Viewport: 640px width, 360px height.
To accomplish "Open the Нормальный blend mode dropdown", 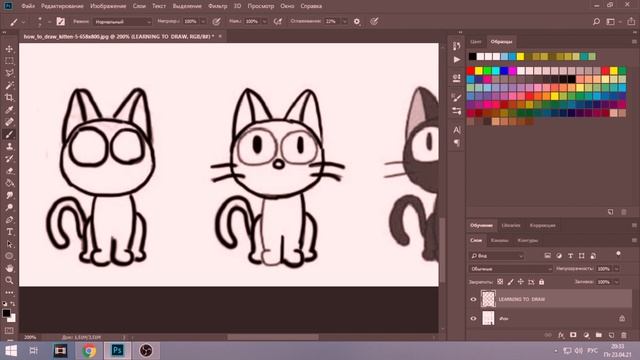I will point(122,22).
